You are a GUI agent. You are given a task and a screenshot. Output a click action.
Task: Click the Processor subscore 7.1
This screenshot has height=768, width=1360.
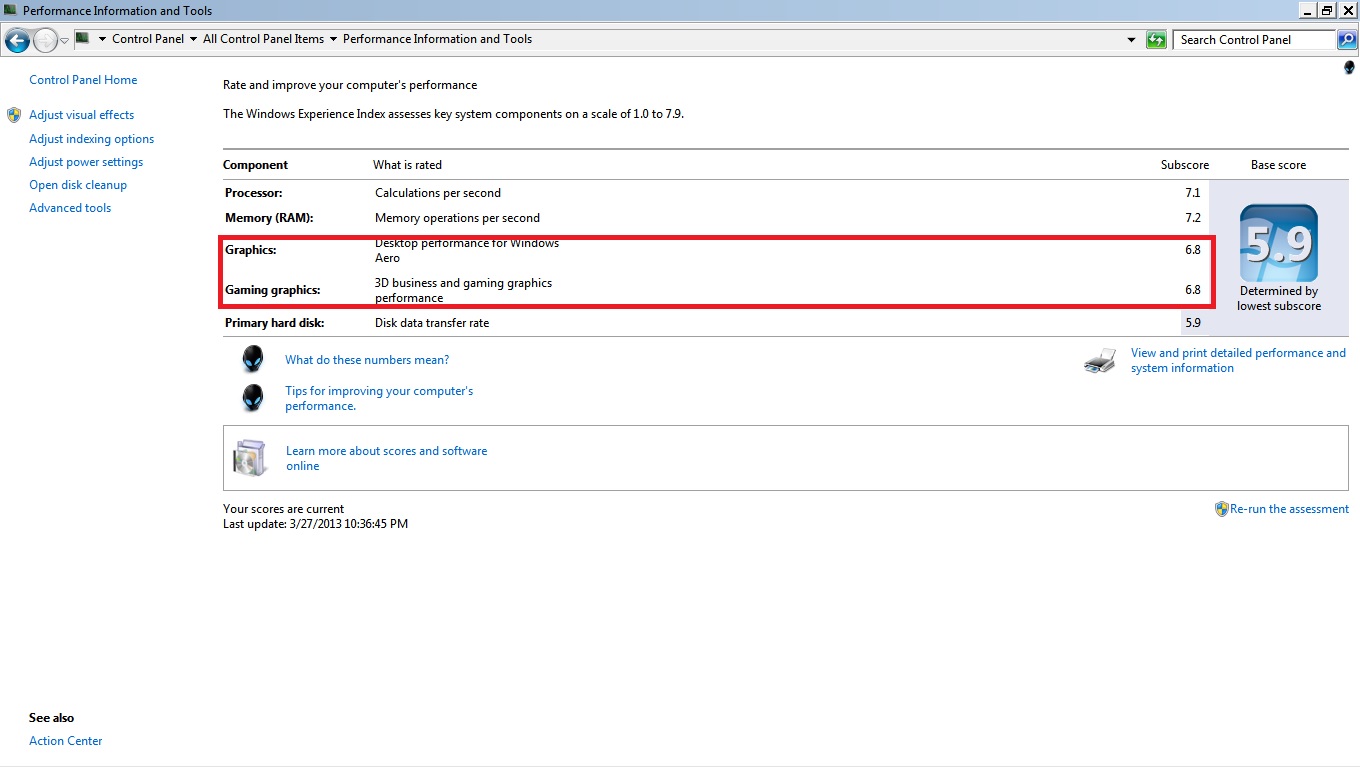coord(1193,193)
